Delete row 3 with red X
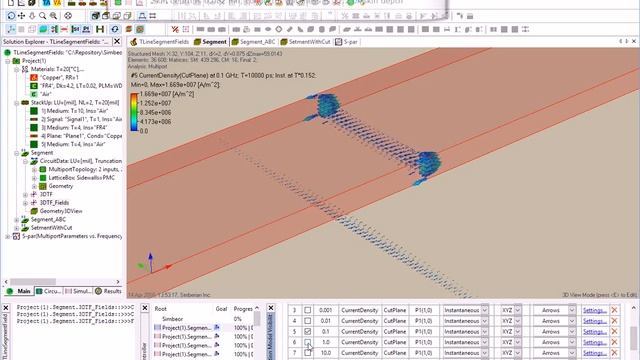Screen dimensions: 640x360 click(614, 310)
